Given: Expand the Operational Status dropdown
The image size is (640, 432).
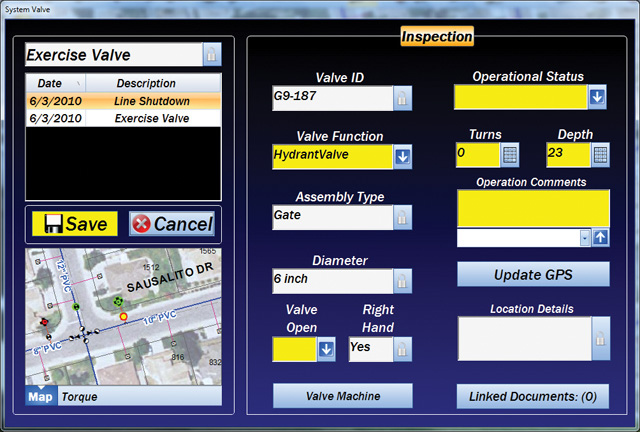Looking at the screenshot, I should [x=597, y=97].
